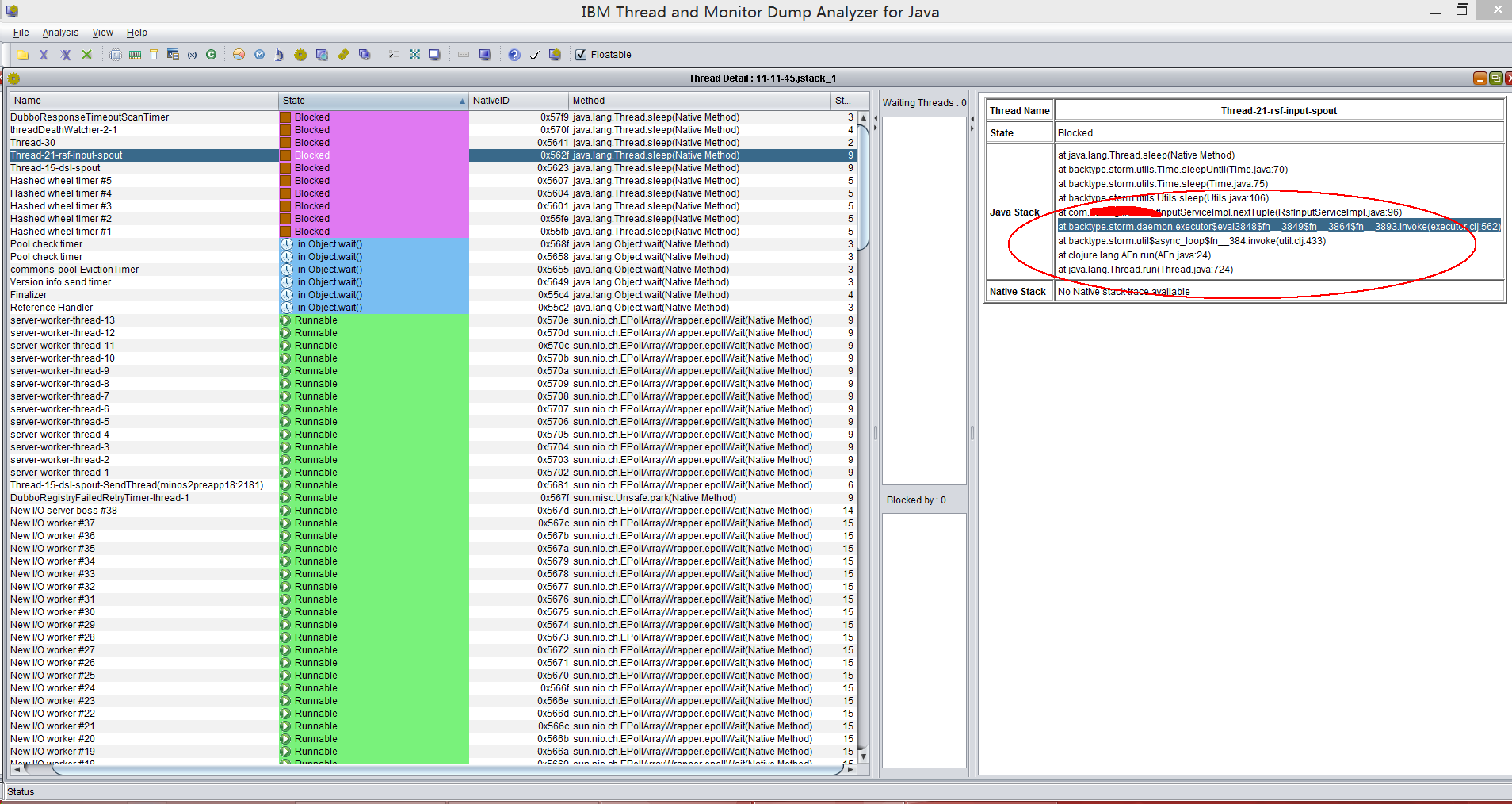
Task: Sort by the Name column header
Action: click(x=143, y=101)
